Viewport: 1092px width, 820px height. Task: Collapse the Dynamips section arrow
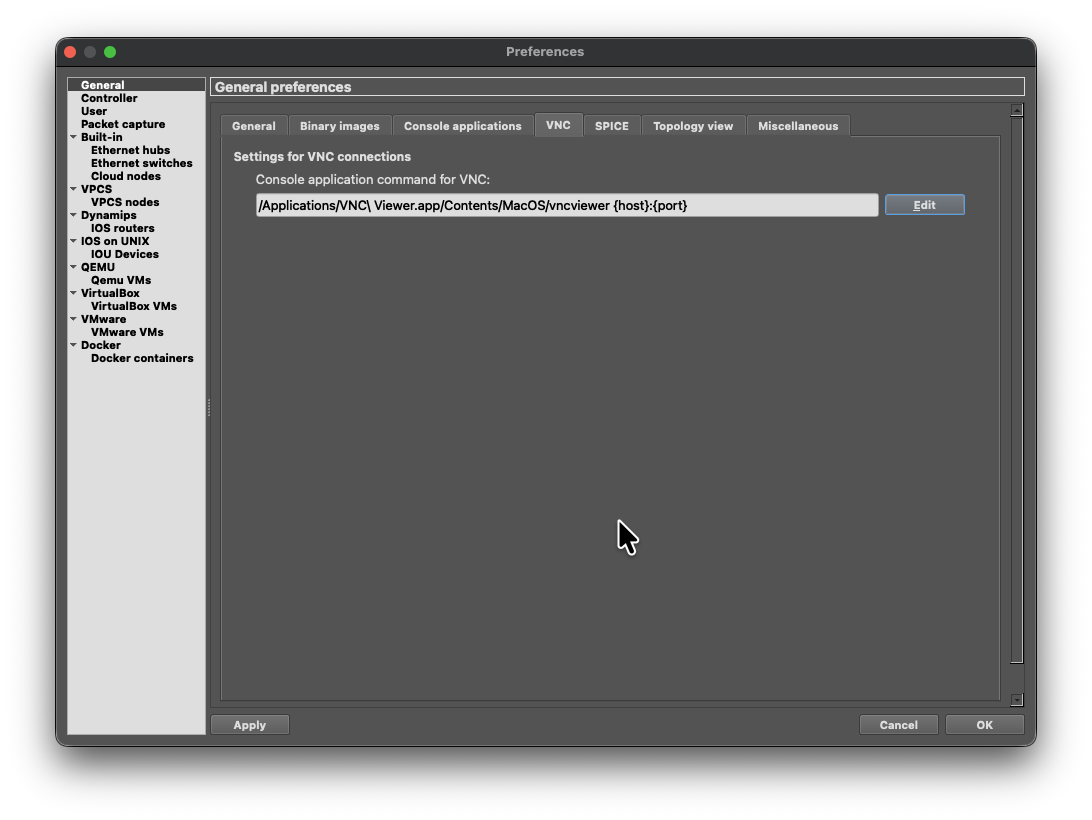point(73,215)
